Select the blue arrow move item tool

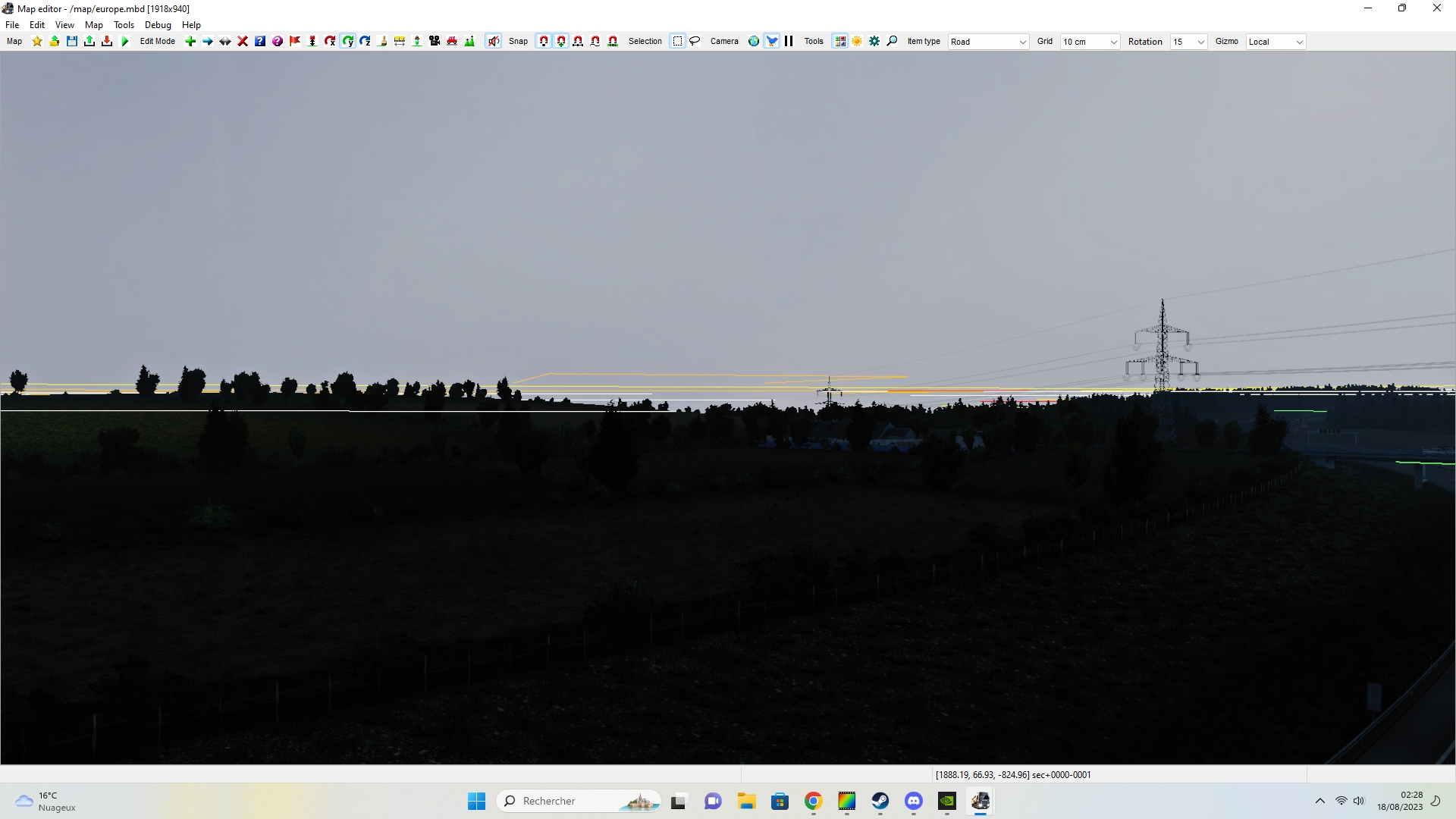coord(208,42)
